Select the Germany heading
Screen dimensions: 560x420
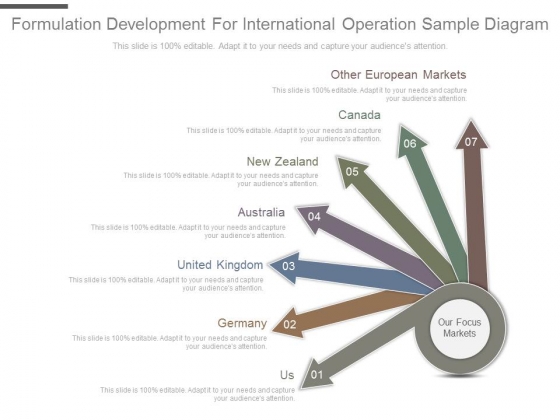point(242,323)
